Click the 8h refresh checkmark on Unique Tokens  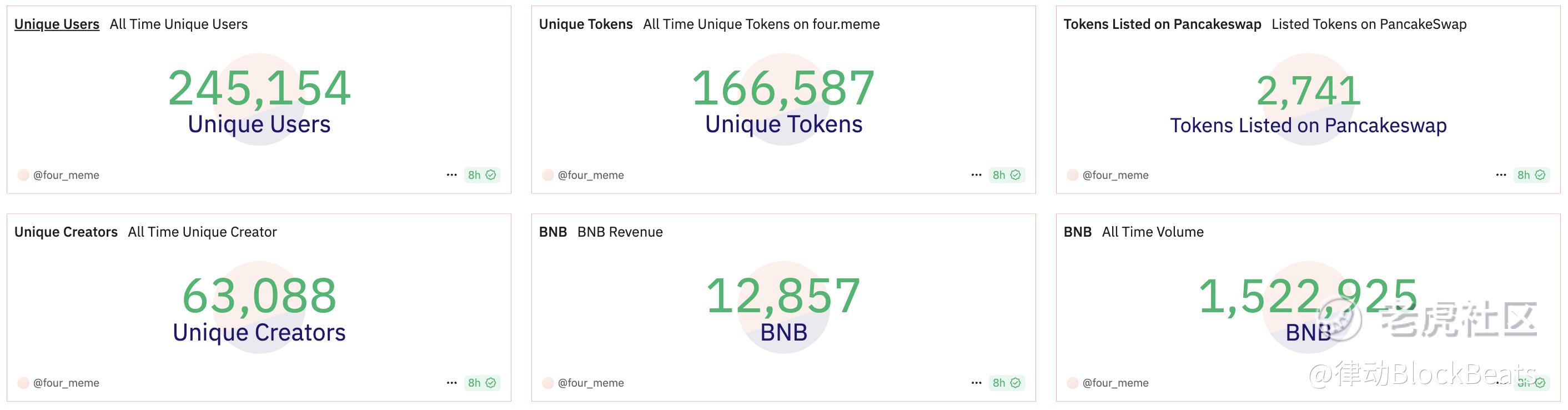[1016, 175]
